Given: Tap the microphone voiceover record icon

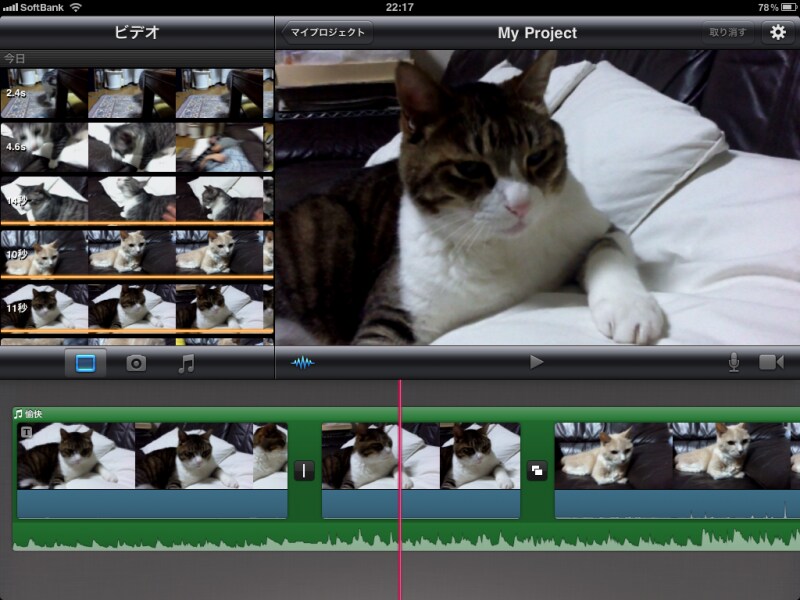Looking at the screenshot, I should point(733,362).
